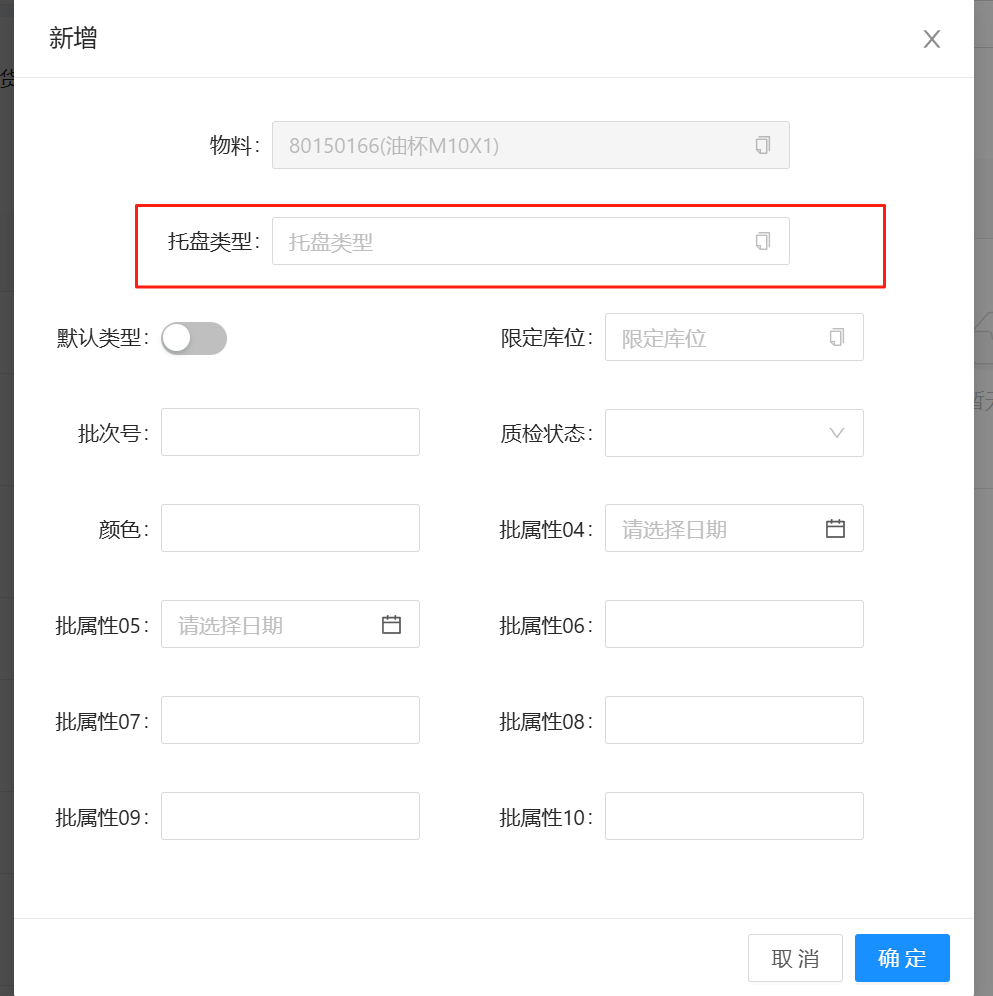Screen dimensions: 993x996
Task: Open calendar icon for 批属性04
Action: (x=836, y=529)
